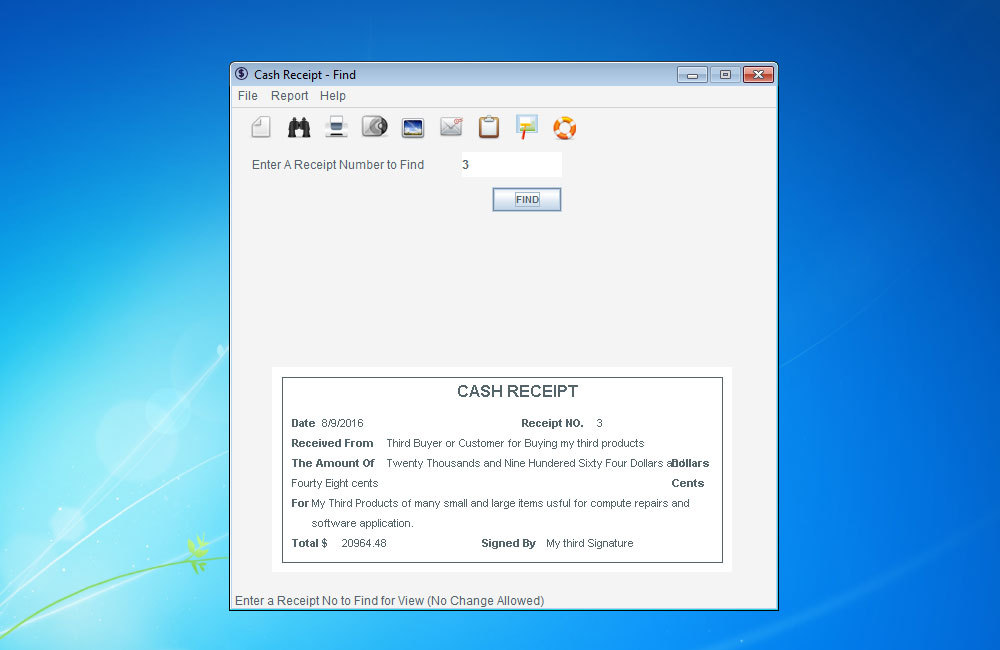The height and width of the screenshot is (650, 1000).
Task: Click the landscape picture icon
Action: [x=413, y=128]
